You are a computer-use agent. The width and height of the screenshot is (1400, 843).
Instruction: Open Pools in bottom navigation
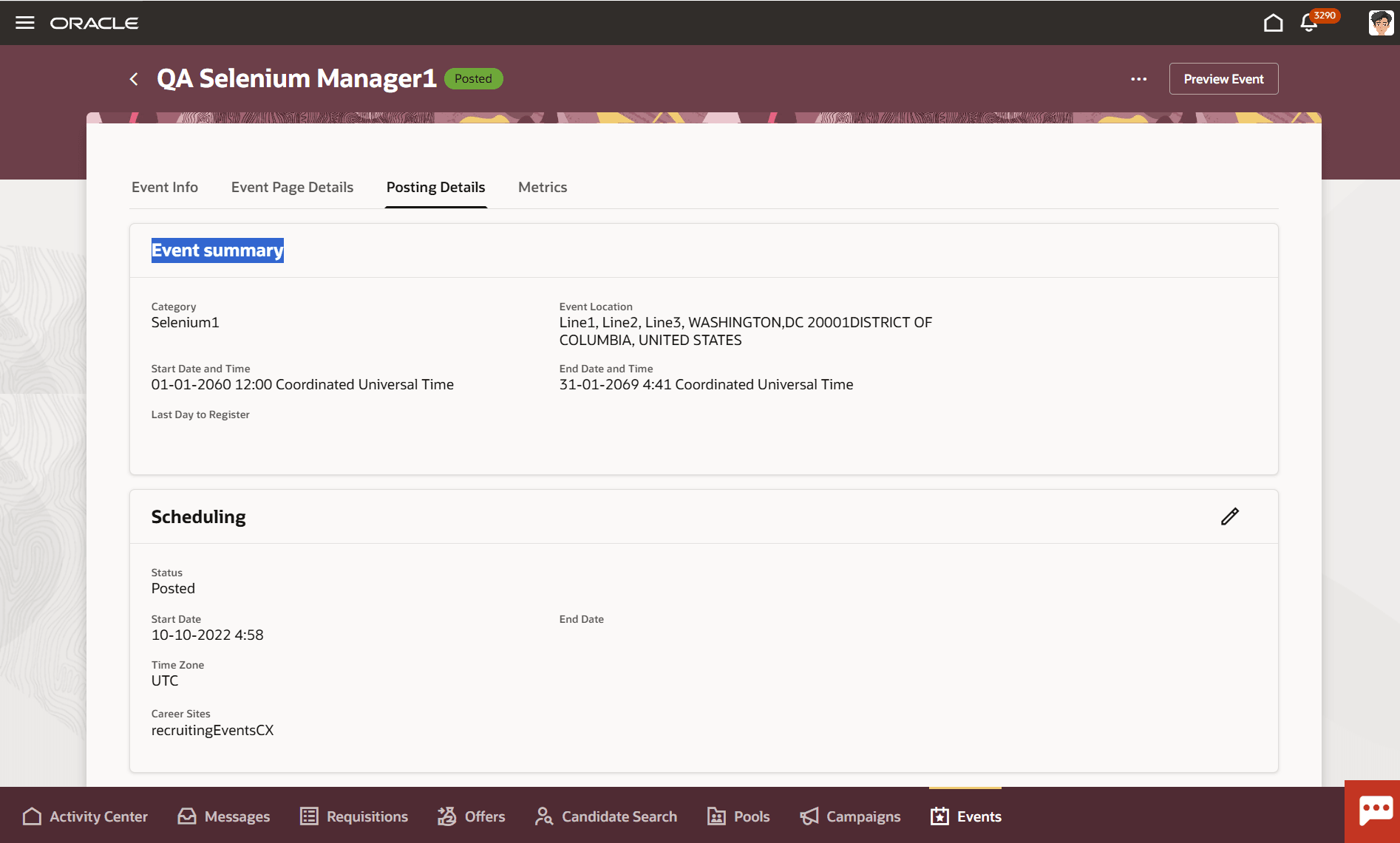pyautogui.click(x=738, y=816)
